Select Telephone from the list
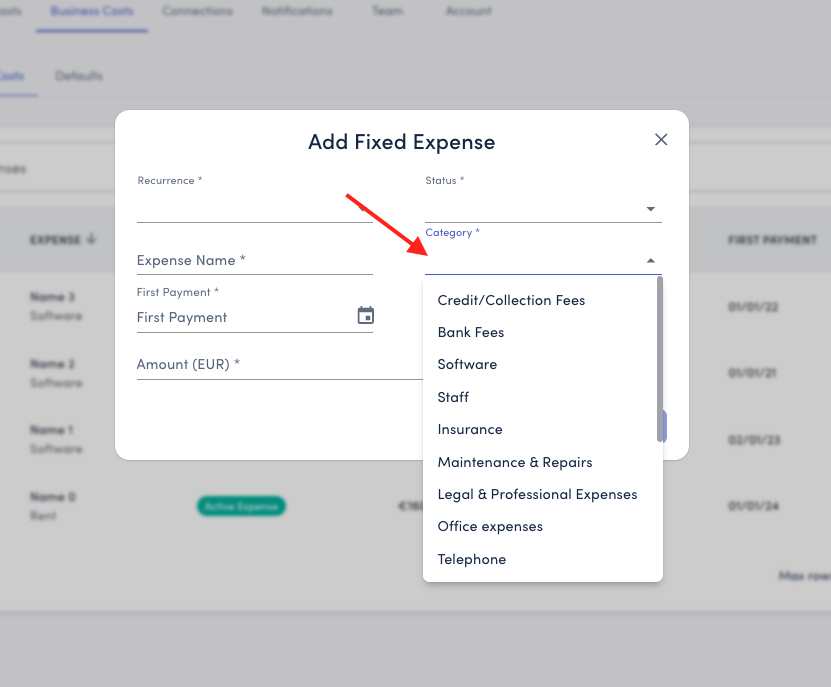Viewport: 831px width, 687px height. tap(472, 559)
